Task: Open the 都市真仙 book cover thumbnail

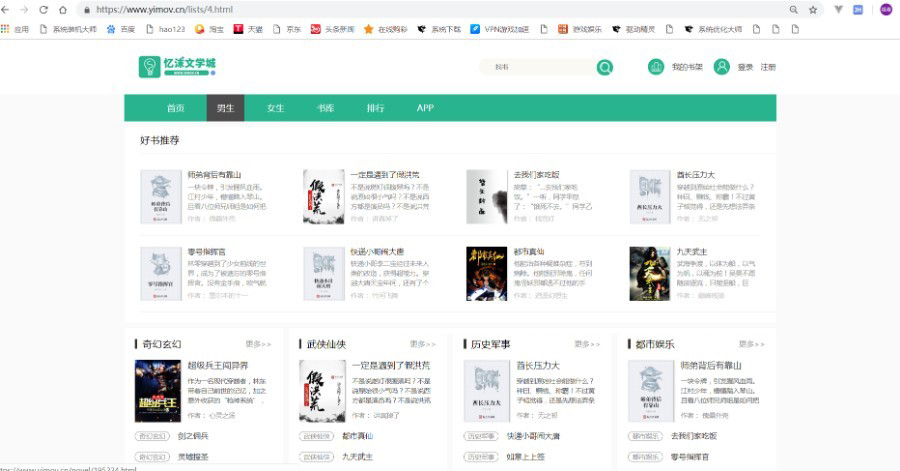Action: pos(487,274)
